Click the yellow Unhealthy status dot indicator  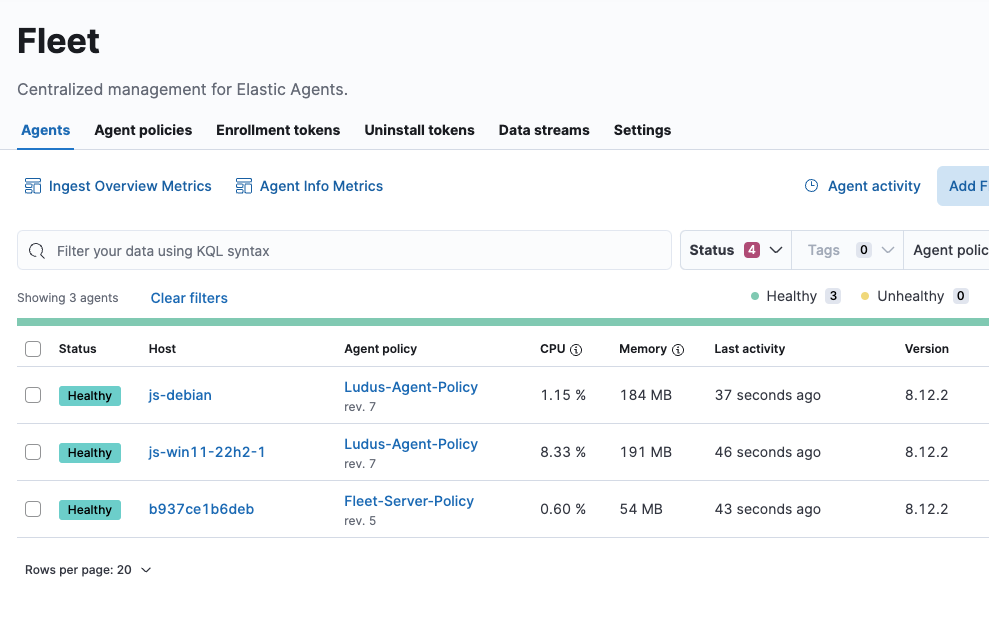point(865,296)
